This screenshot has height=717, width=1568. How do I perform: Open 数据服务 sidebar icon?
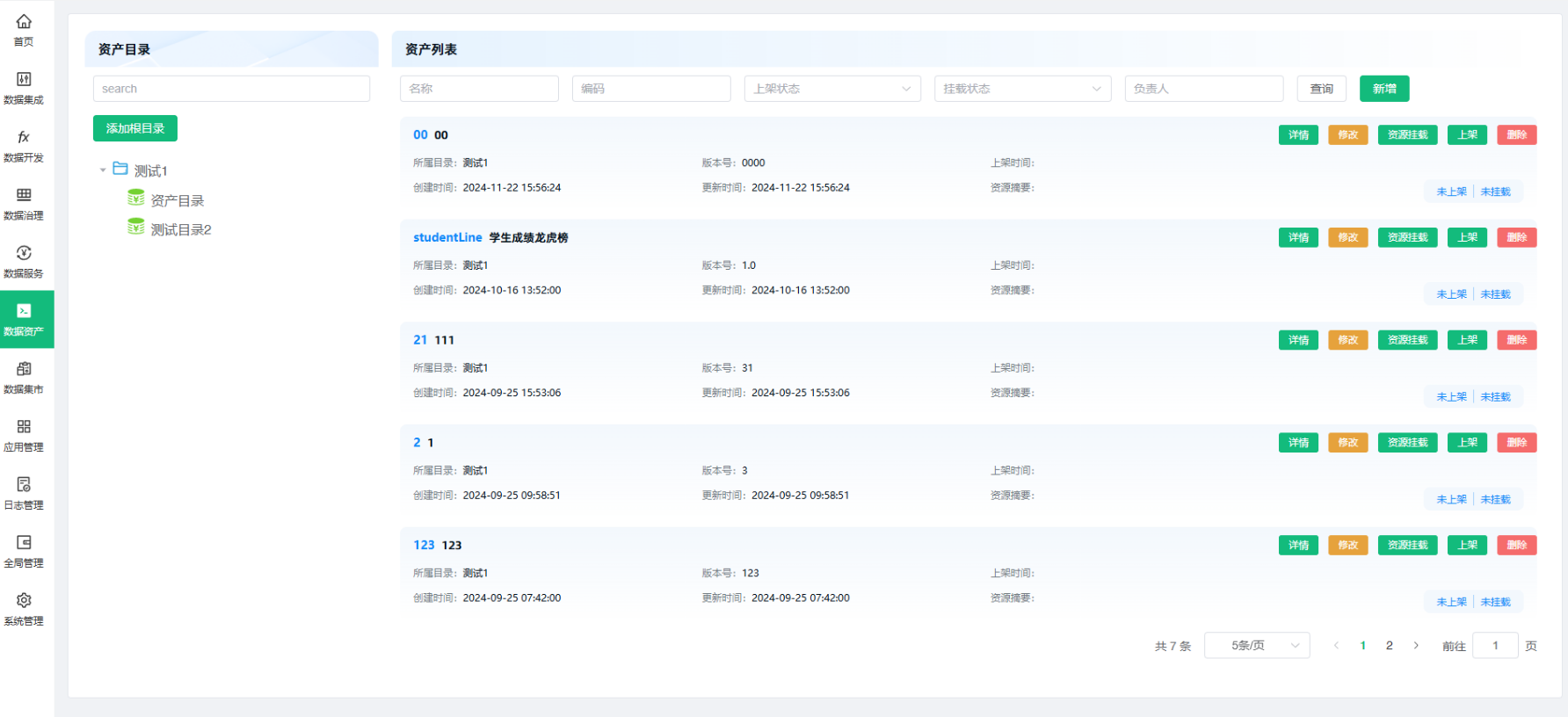tap(24, 254)
